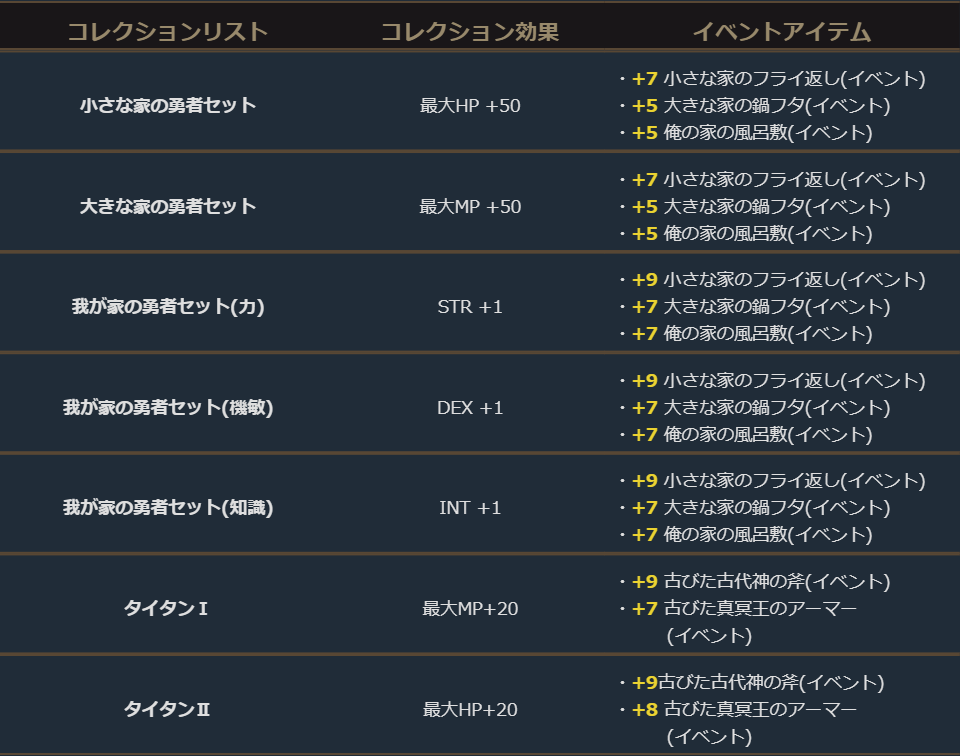The image size is (960, 756).
Task: Click the 最大HP+20 effect text
Action: click(x=470, y=709)
